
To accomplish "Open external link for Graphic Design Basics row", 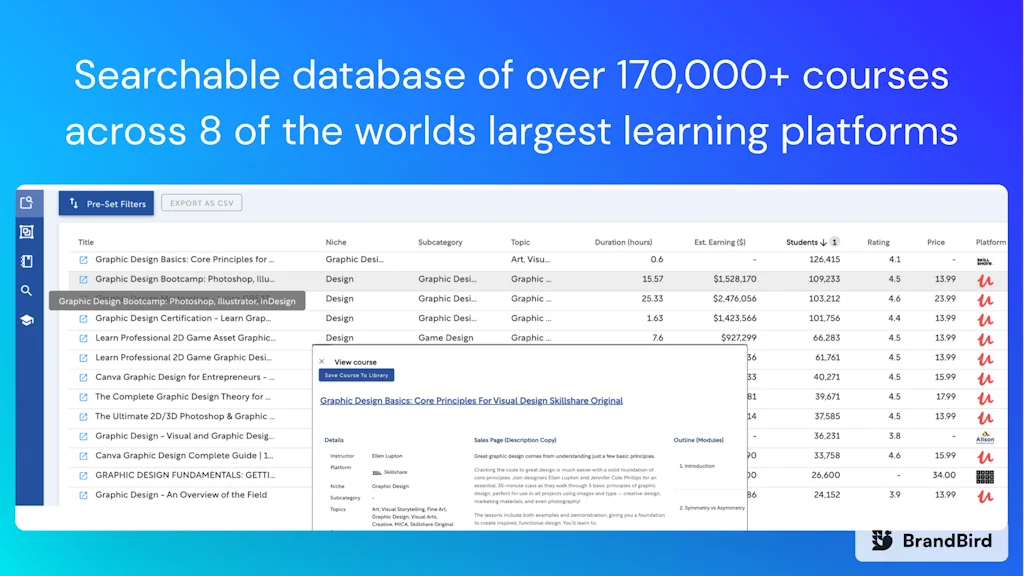I will click(x=83, y=260).
